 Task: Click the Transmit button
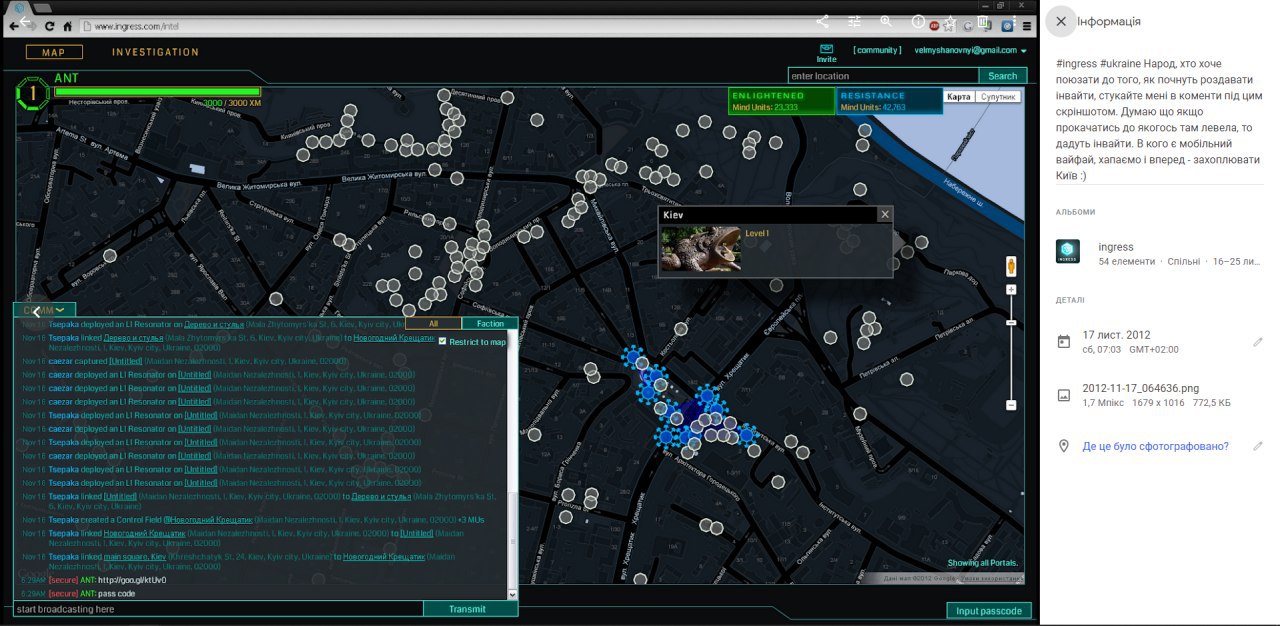(466, 609)
